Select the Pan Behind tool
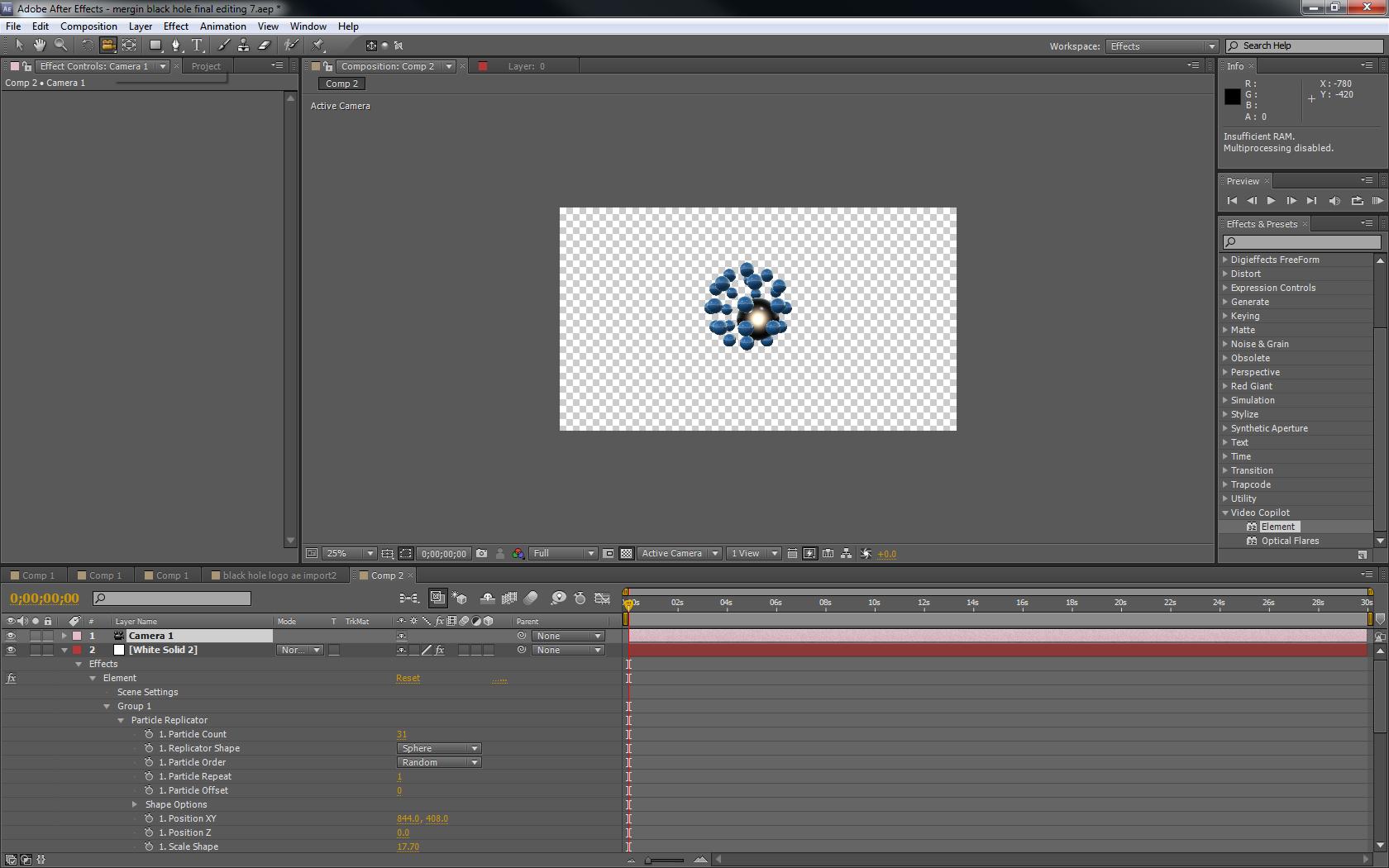This screenshot has height=868, width=1389. click(129, 45)
